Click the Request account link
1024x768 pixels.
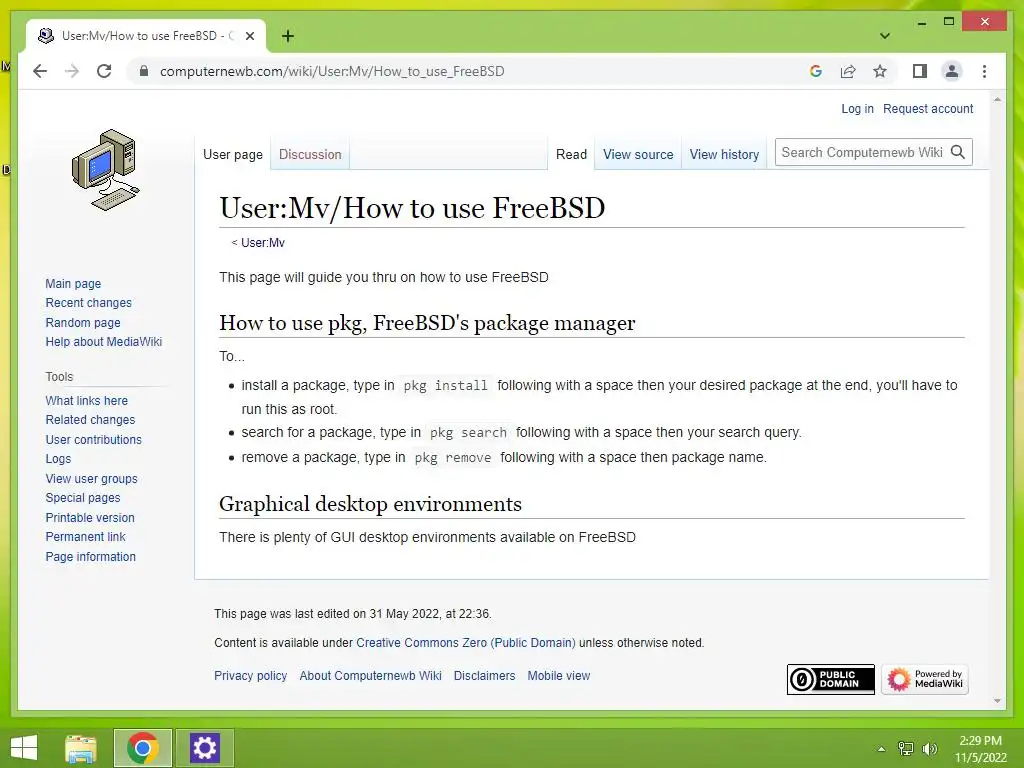[928, 108]
